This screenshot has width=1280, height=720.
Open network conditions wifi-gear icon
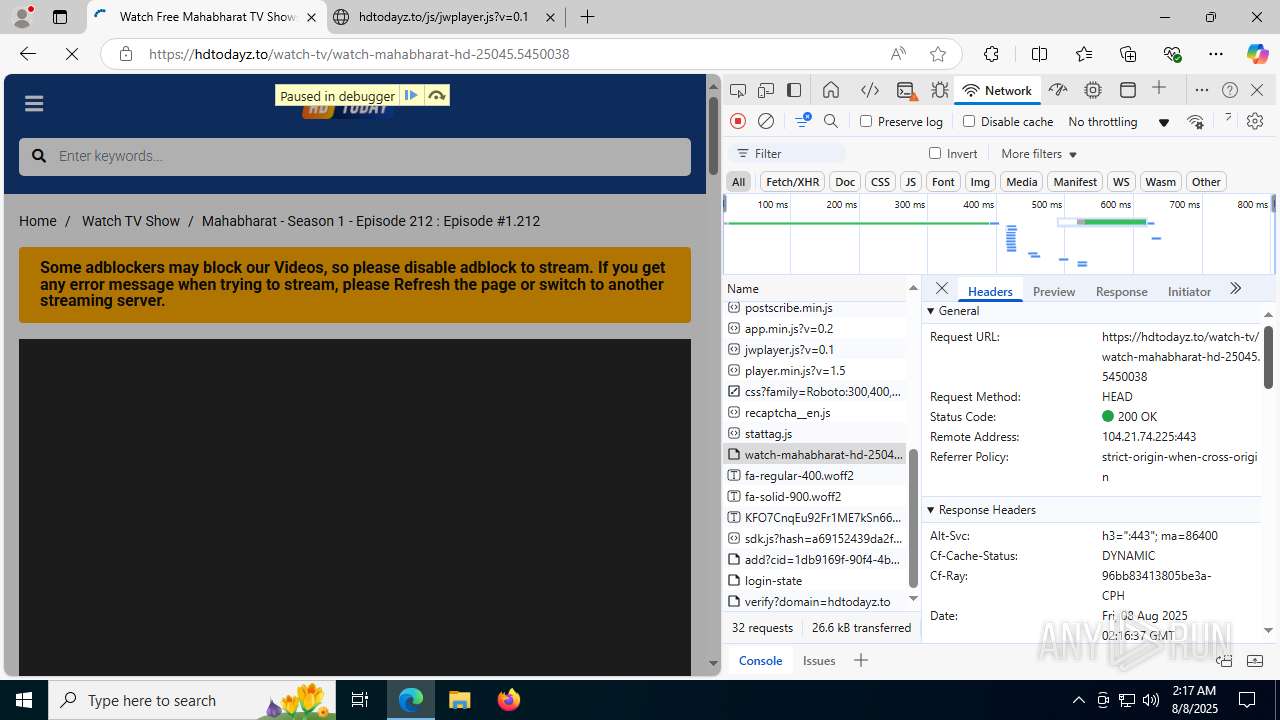tap(1195, 121)
